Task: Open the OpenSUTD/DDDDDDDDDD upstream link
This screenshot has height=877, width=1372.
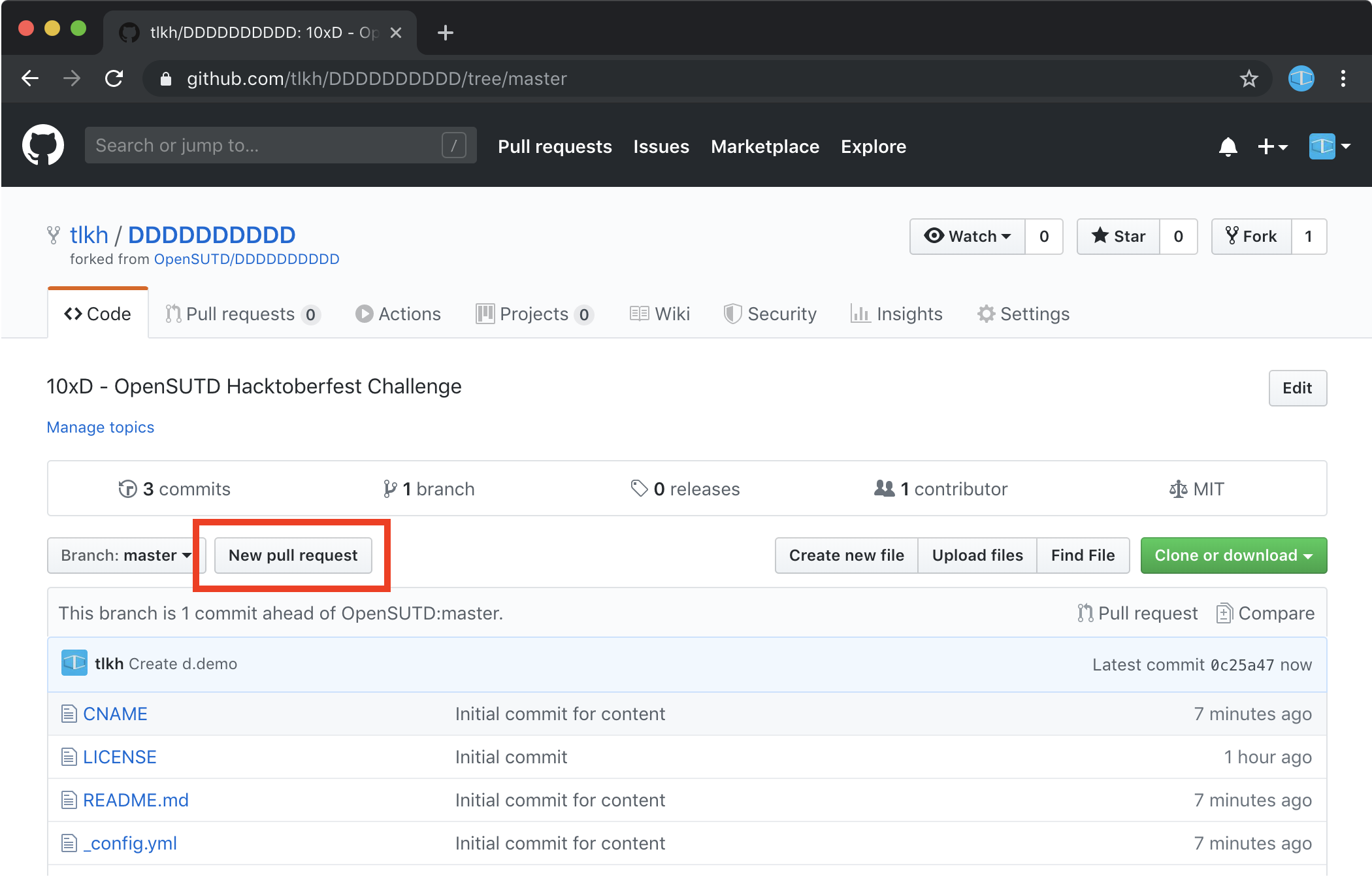Action: [x=246, y=259]
